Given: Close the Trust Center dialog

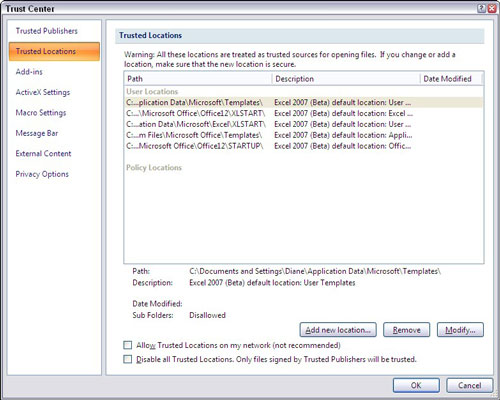Looking at the screenshot, I should (x=492, y=9).
